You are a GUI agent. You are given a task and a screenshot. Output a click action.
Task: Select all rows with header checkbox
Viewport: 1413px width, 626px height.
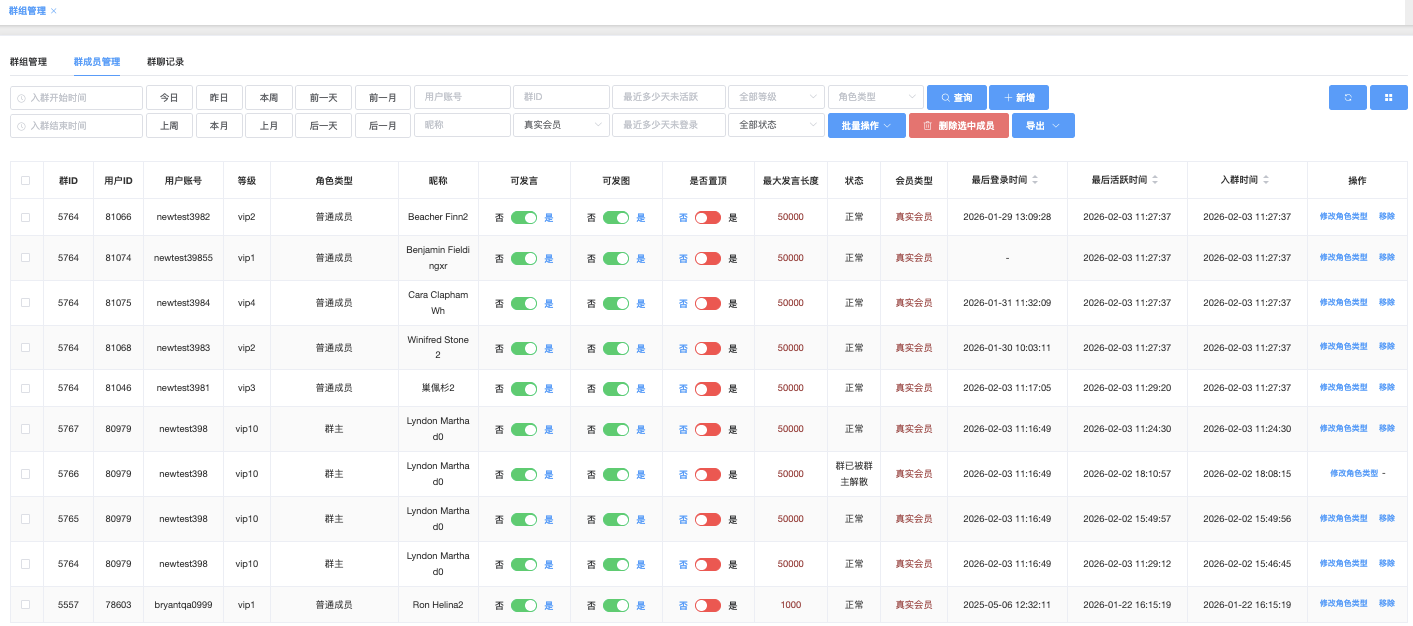point(26,181)
